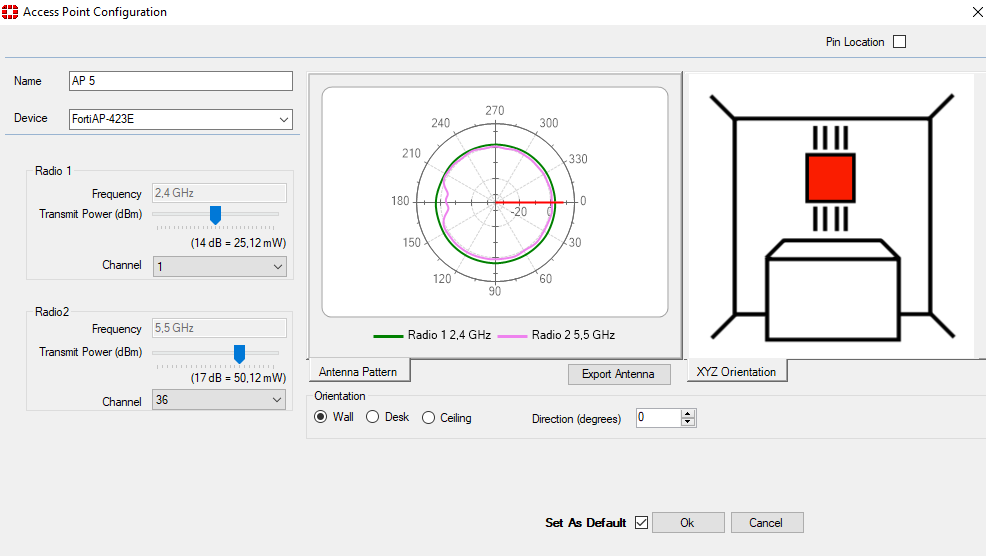Expand the Radio 1 Channel dropdown
986x556 pixels.
(220, 267)
